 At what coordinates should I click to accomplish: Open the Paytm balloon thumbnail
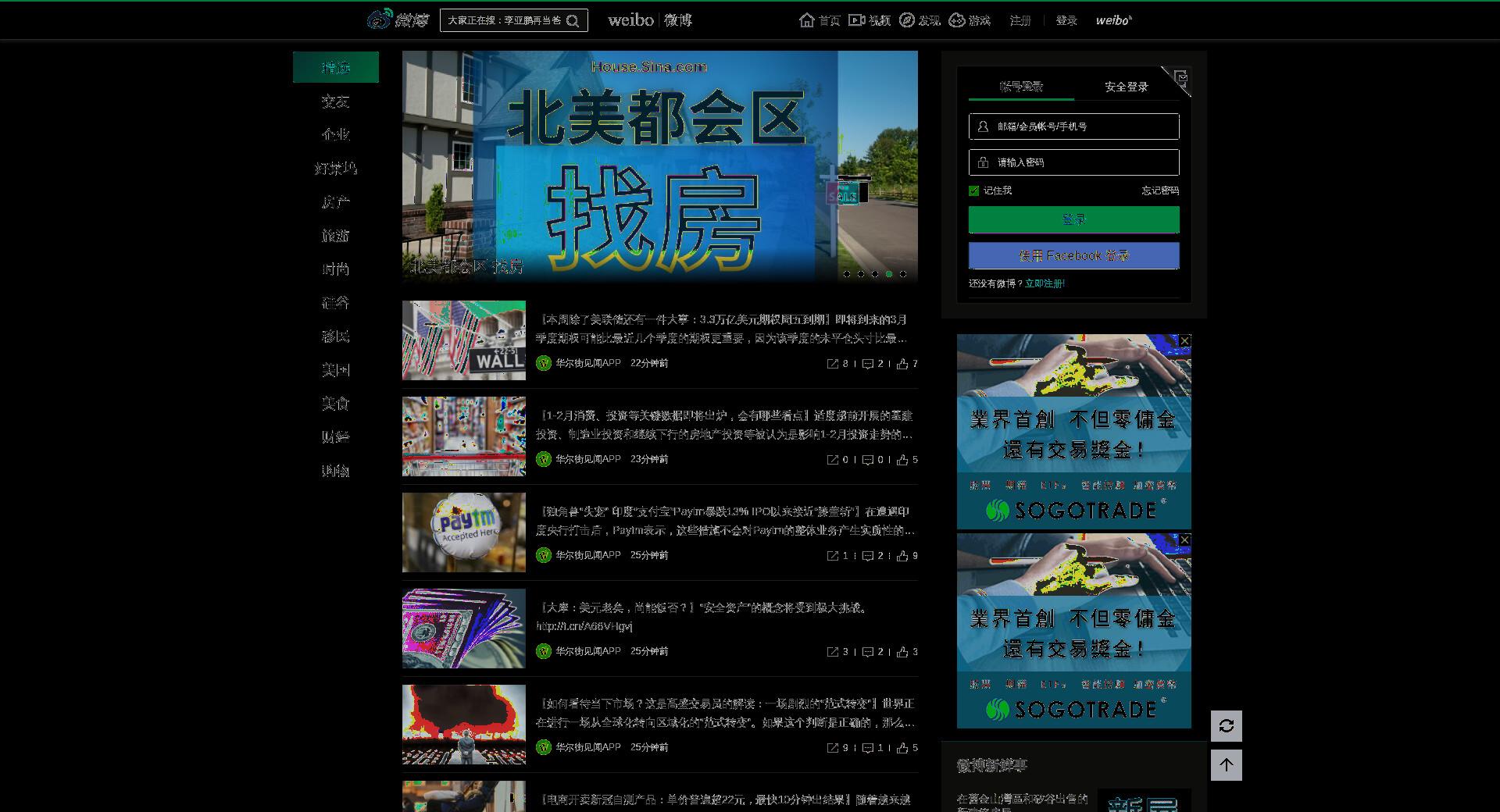pyautogui.click(x=464, y=532)
